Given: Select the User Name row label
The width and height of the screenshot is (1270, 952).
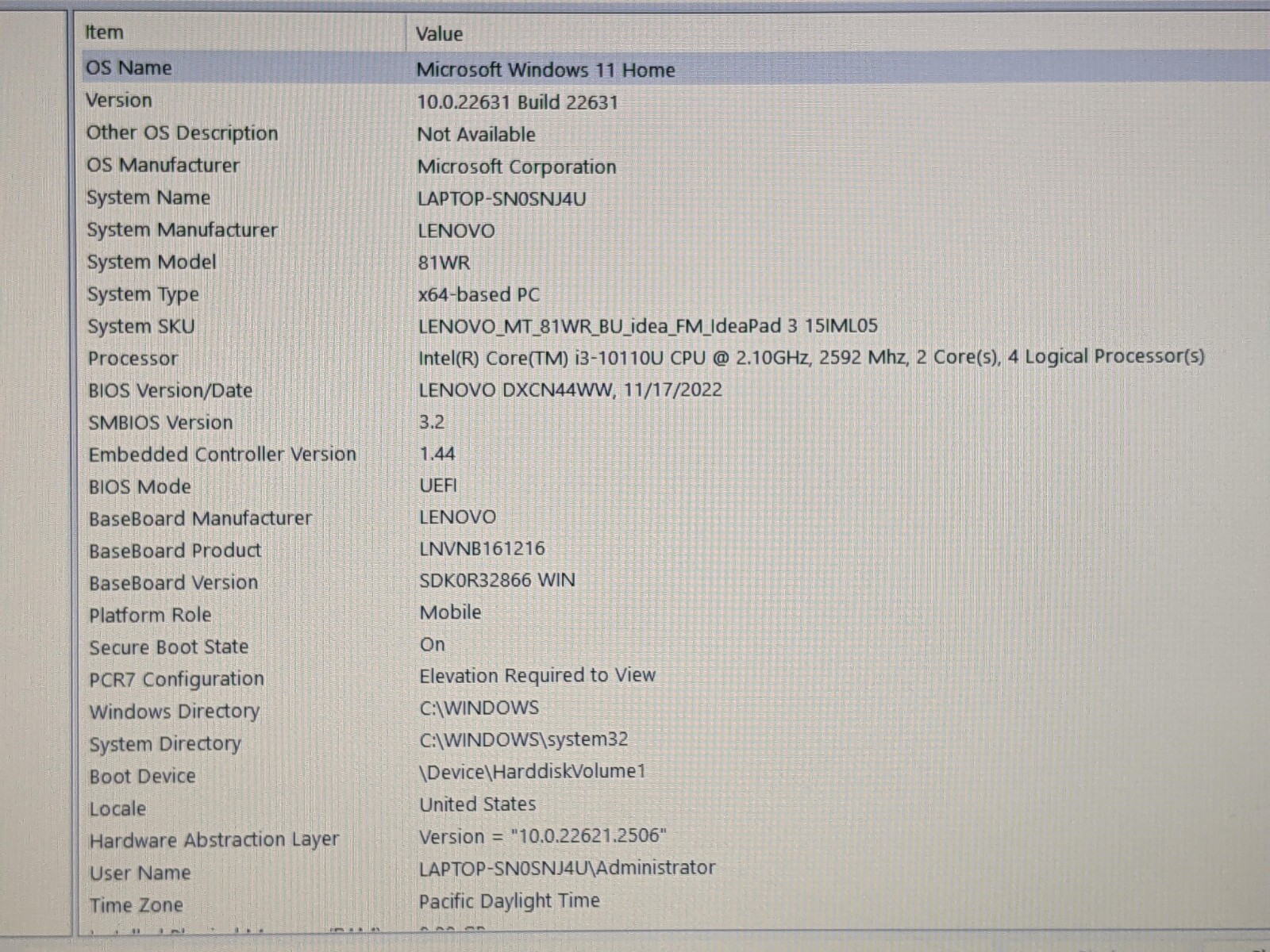Looking at the screenshot, I should click(x=140, y=873).
